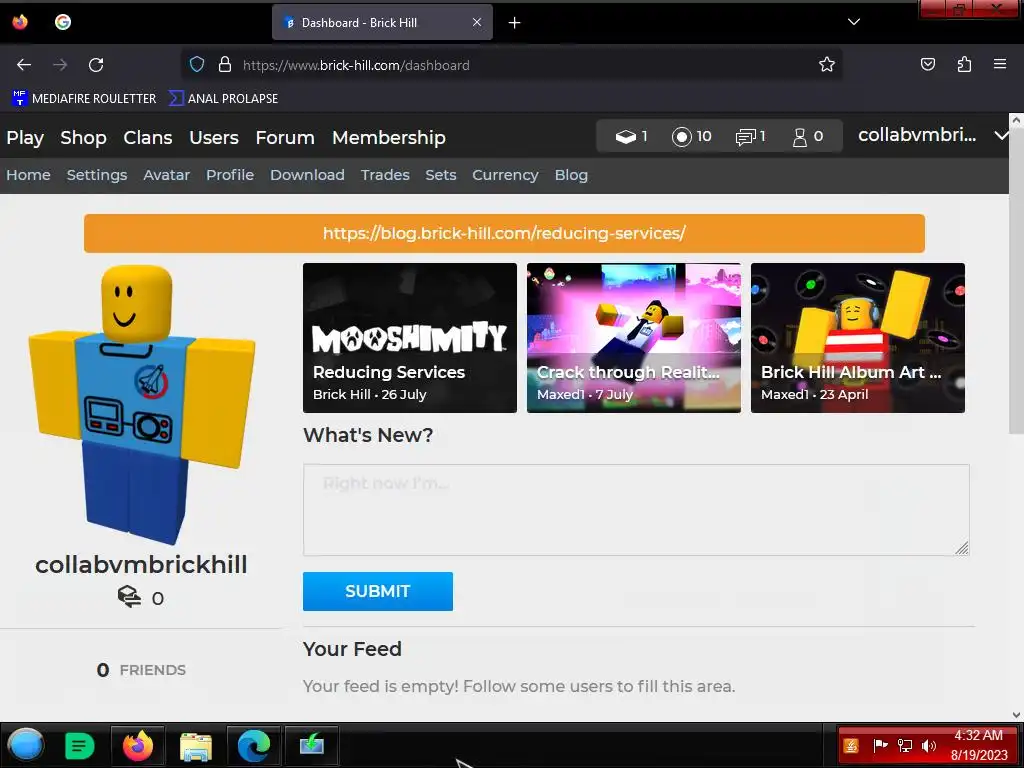1024x768 pixels.
Task: Bookmark this page with star icon
Action: 827,65
